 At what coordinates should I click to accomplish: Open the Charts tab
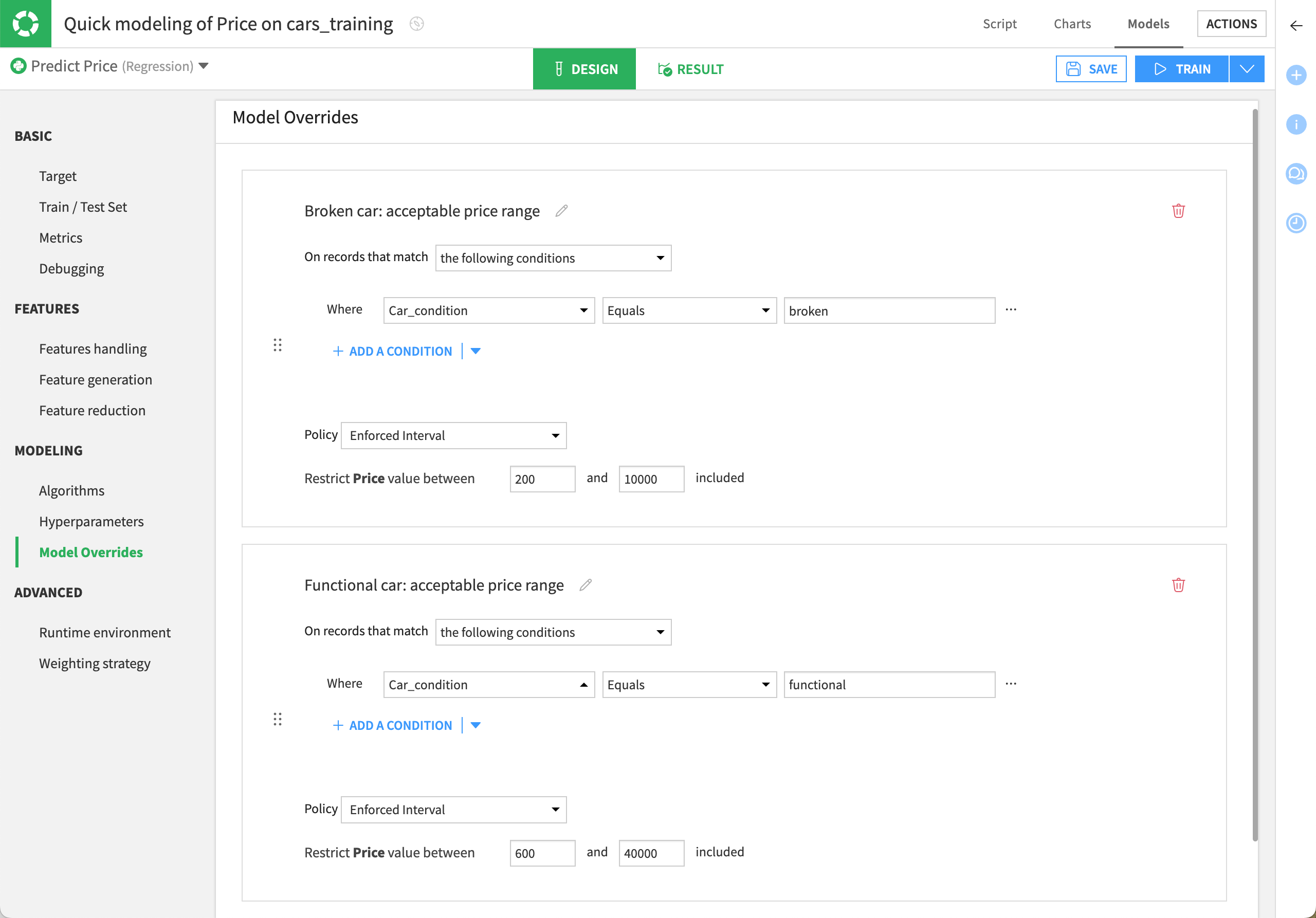[x=1072, y=24]
